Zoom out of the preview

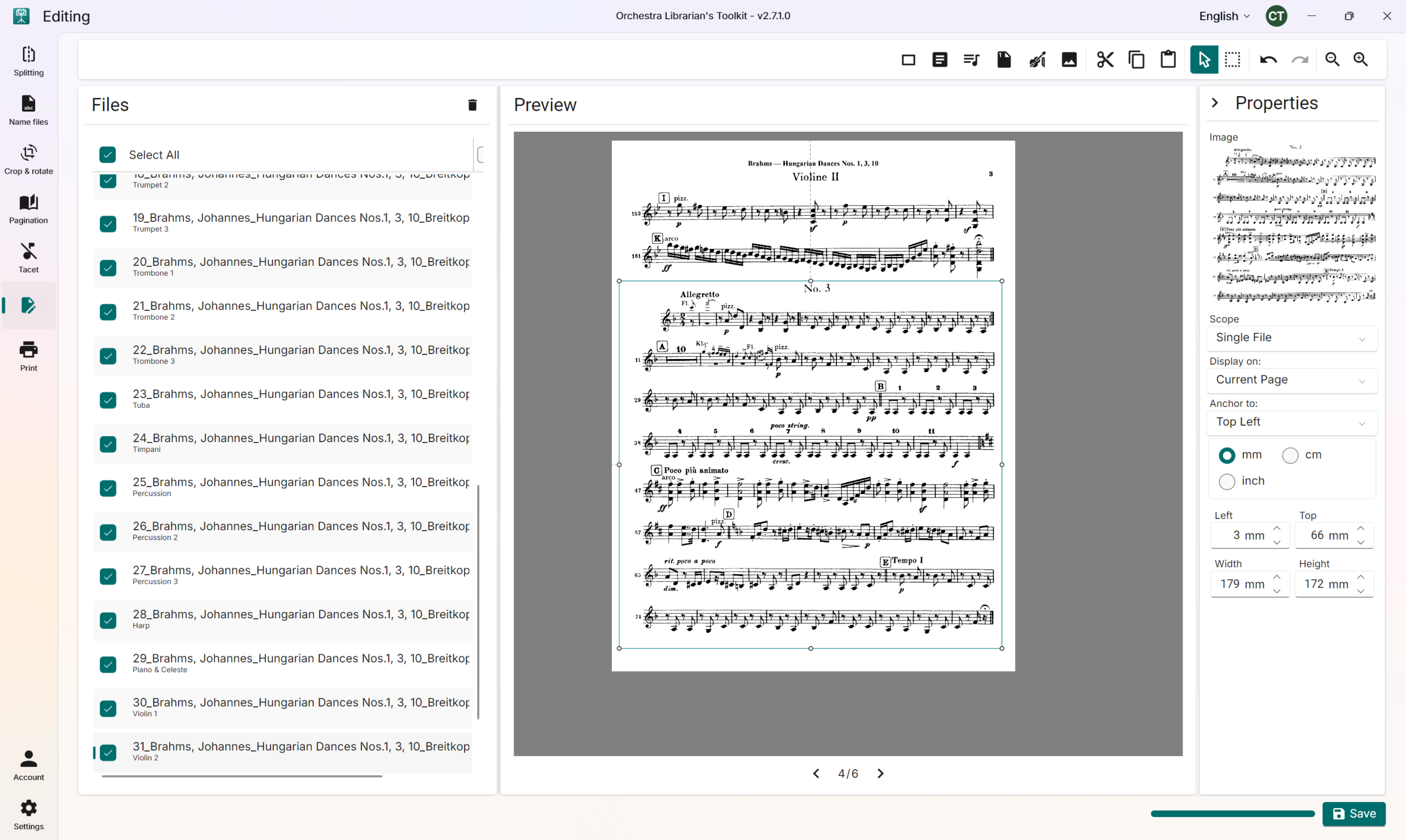(x=1332, y=60)
